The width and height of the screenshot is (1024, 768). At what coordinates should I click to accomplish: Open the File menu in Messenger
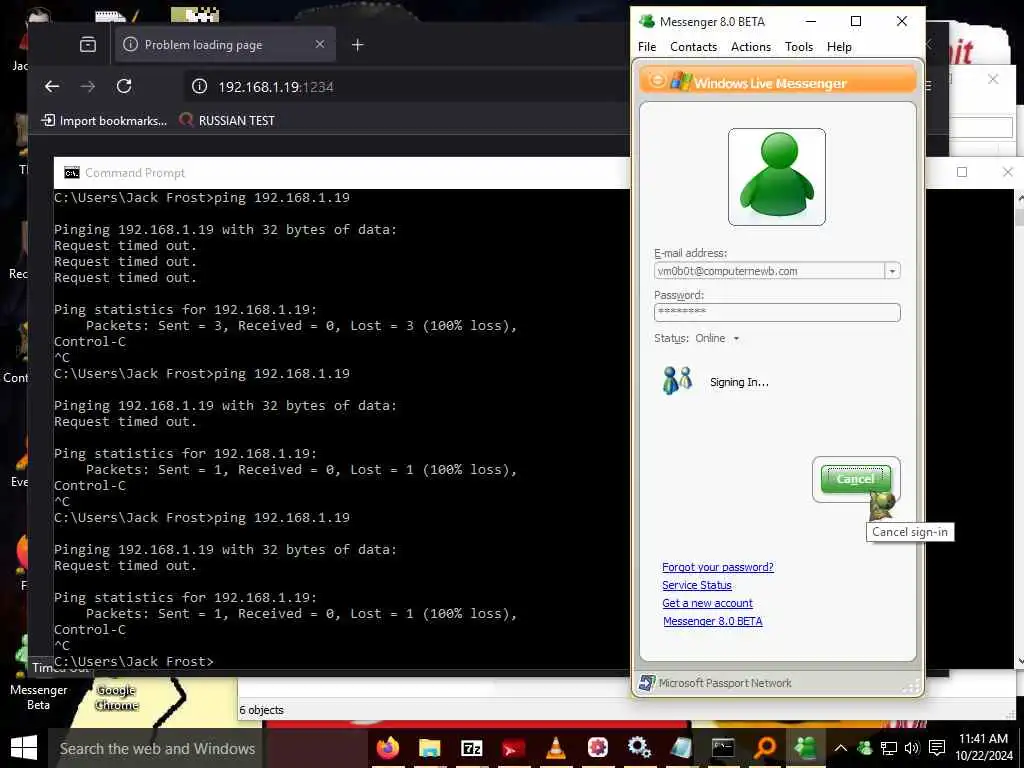pos(647,47)
